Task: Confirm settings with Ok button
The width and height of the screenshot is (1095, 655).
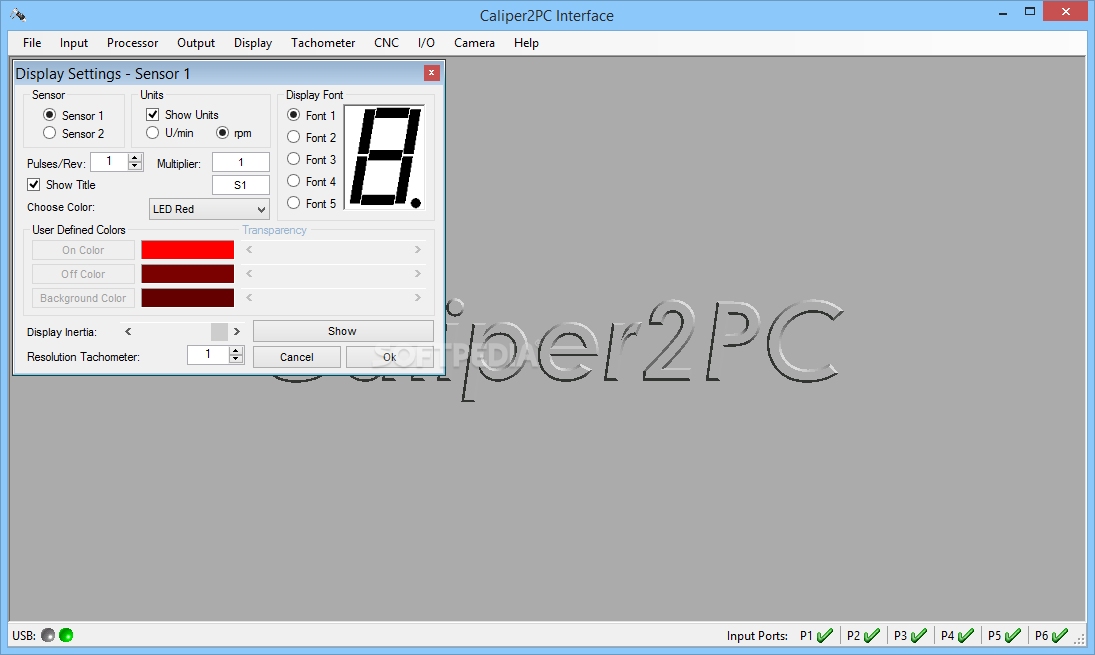Action: [390, 357]
